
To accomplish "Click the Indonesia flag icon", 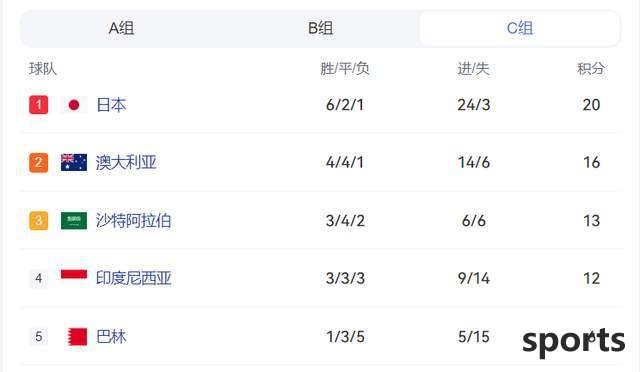I will click(x=74, y=274).
